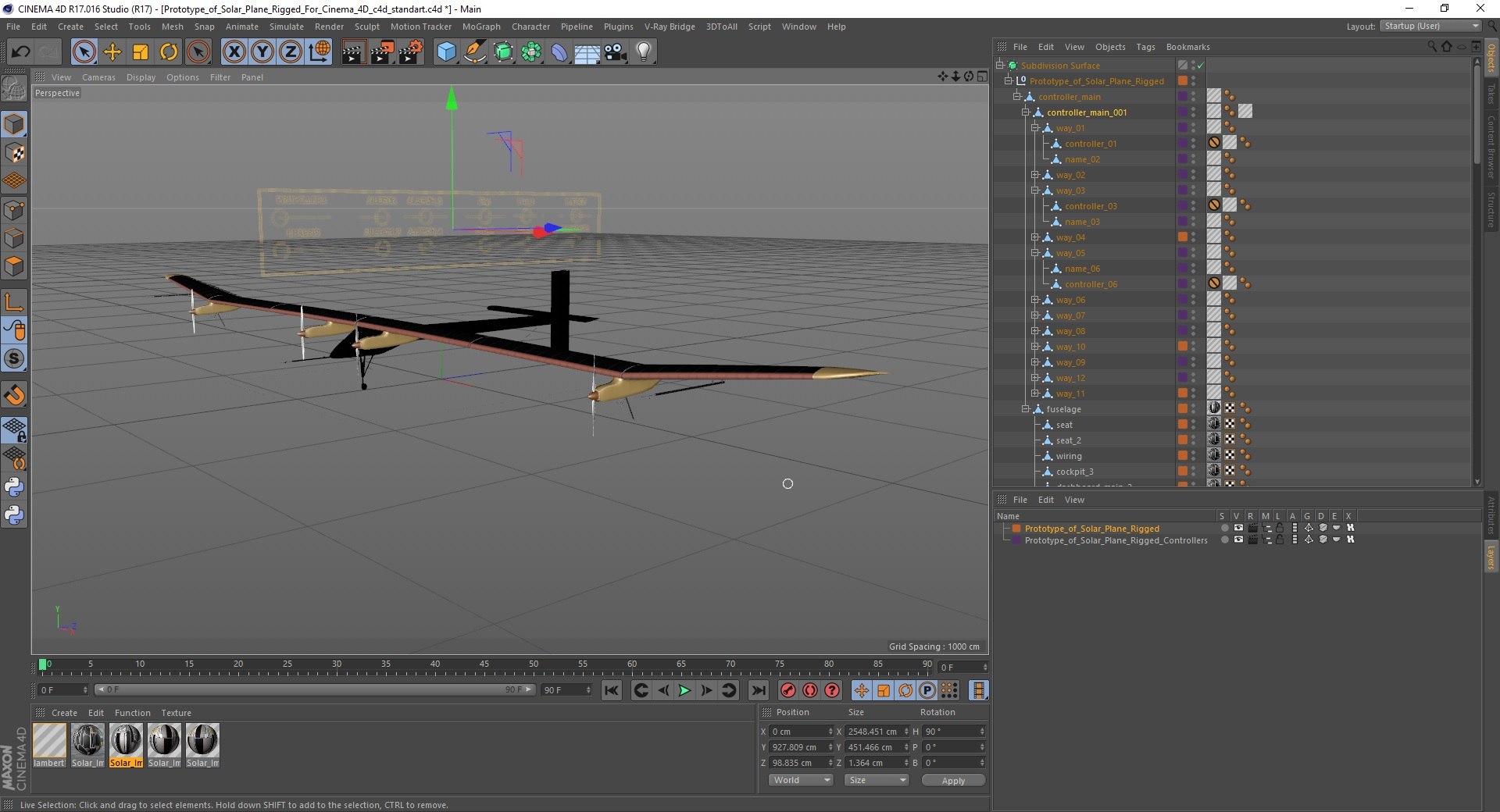This screenshot has height=812, width=1500.
Task: Toggle the coordinate system icon
Action: [x=320, y=52]
